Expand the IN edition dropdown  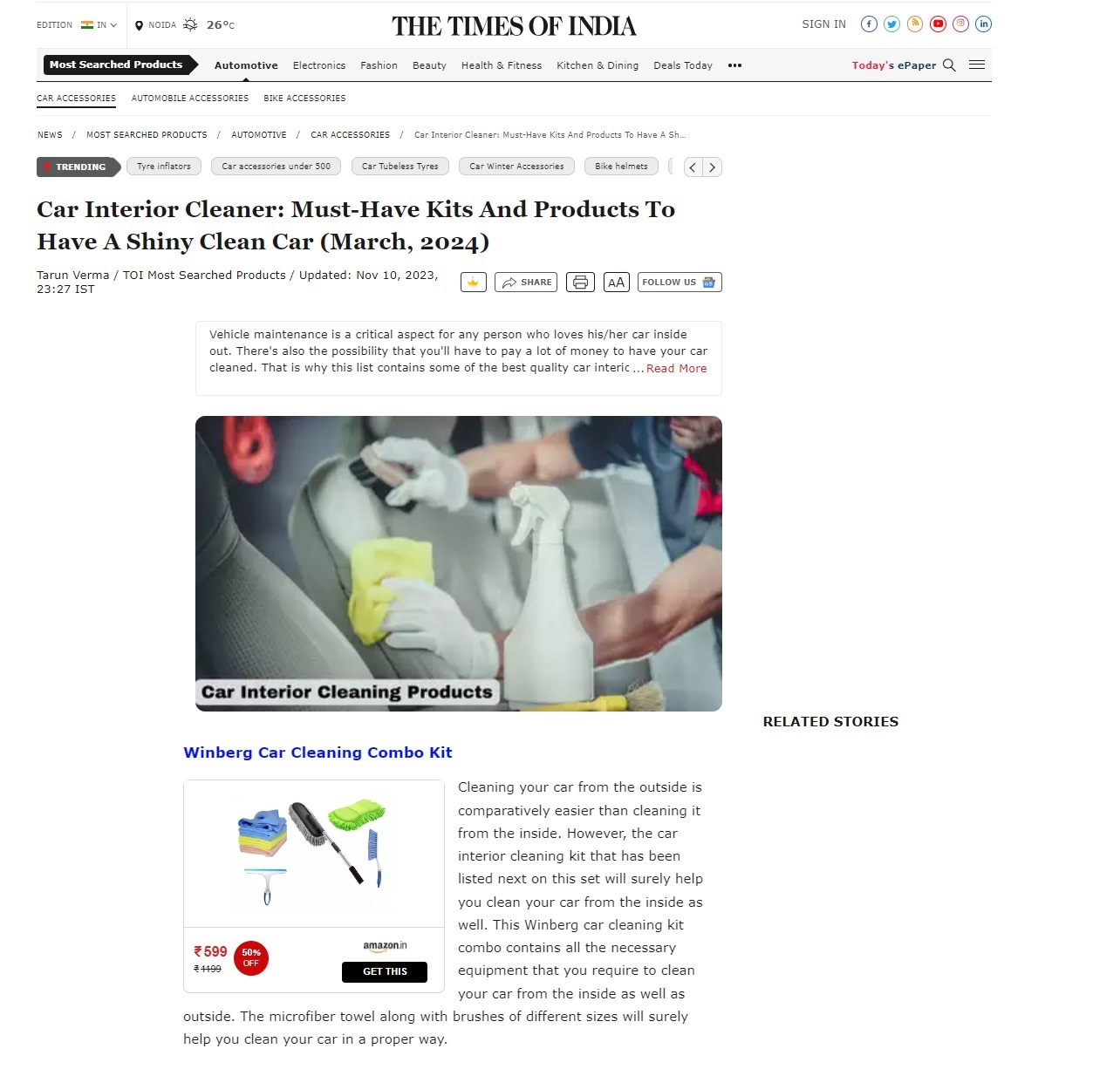(99, 25)
